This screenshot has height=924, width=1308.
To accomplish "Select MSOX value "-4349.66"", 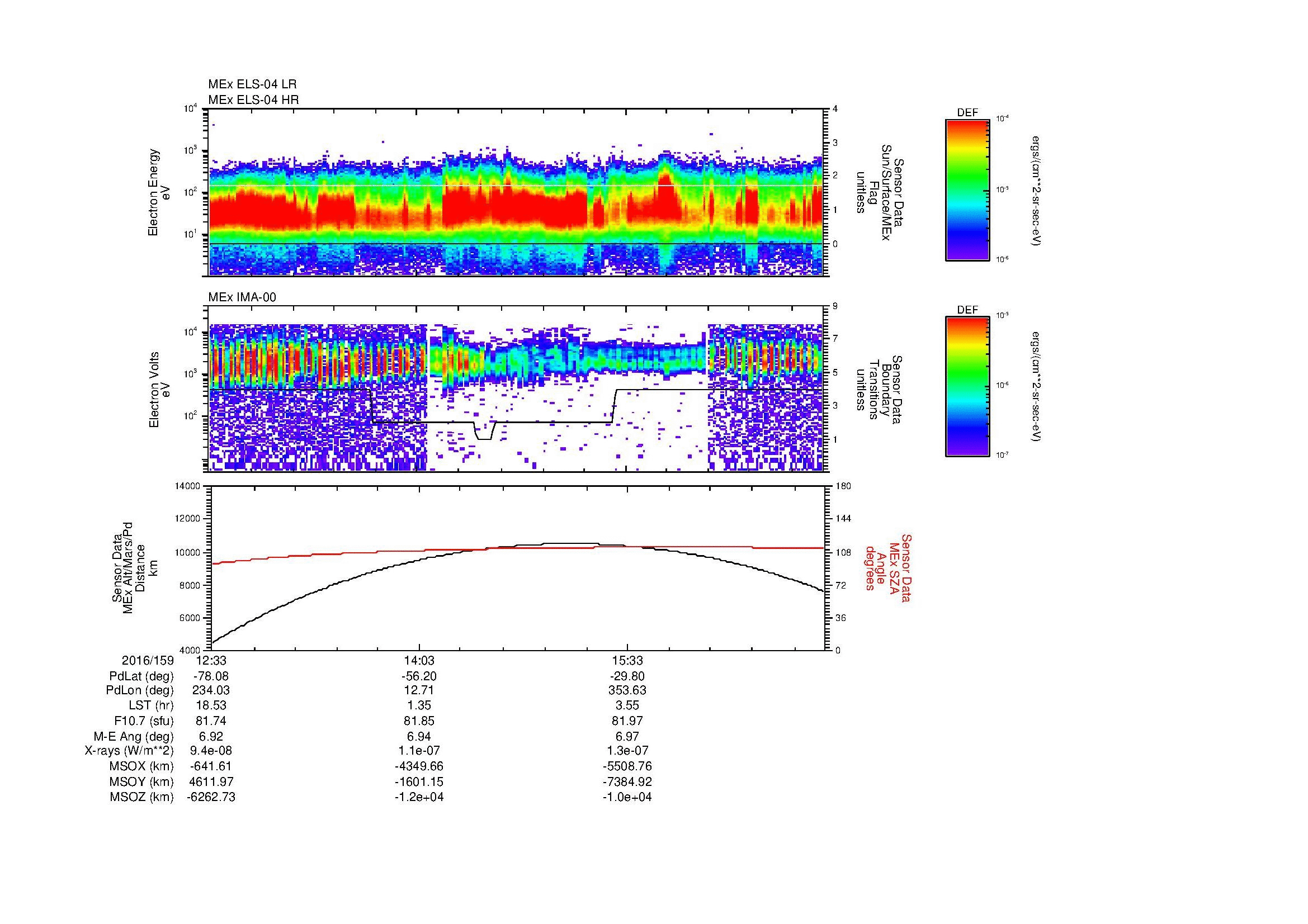I will [x=419, y=766].
